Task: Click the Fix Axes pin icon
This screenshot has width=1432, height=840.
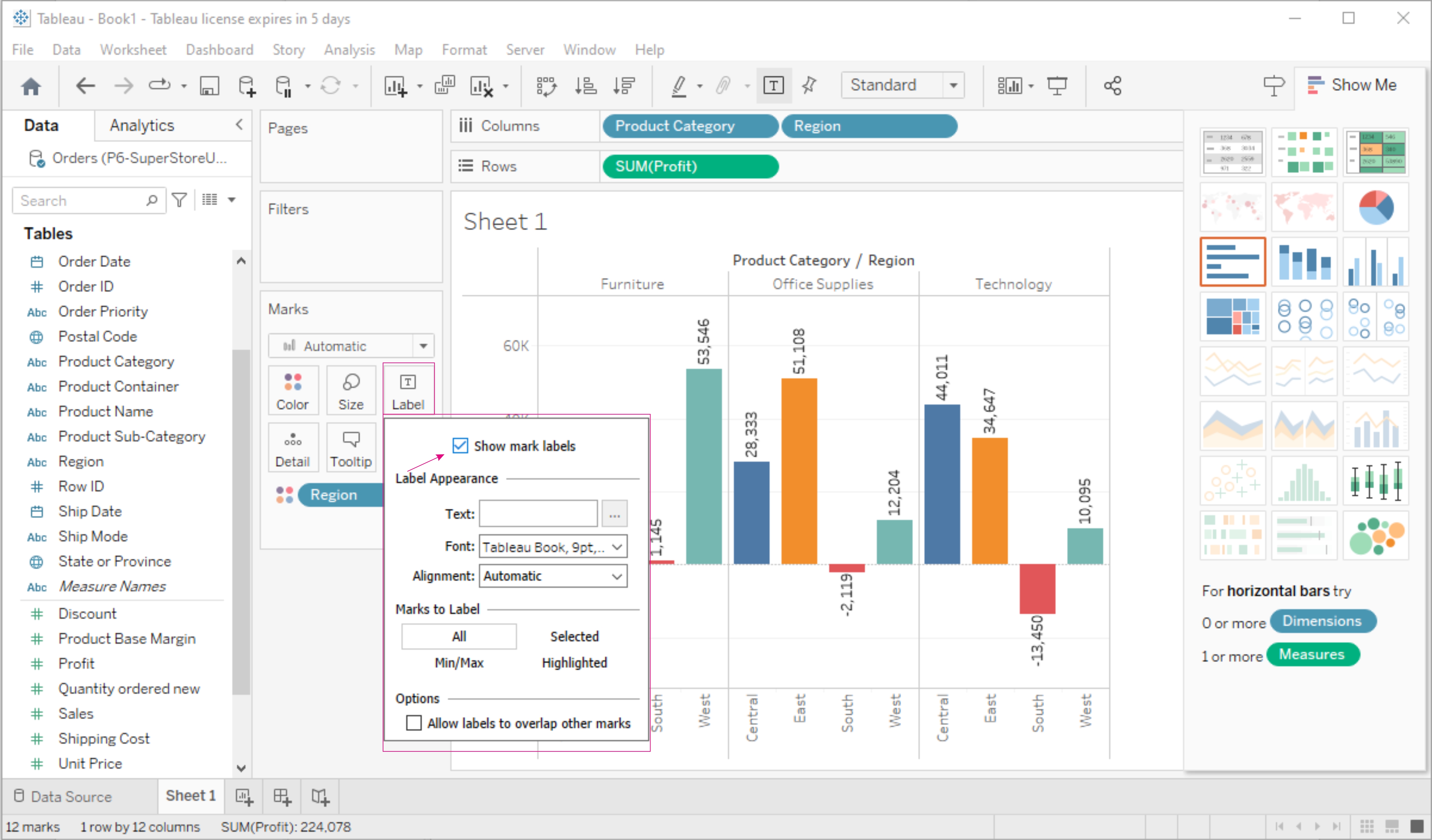Action: tap(809, 86)
